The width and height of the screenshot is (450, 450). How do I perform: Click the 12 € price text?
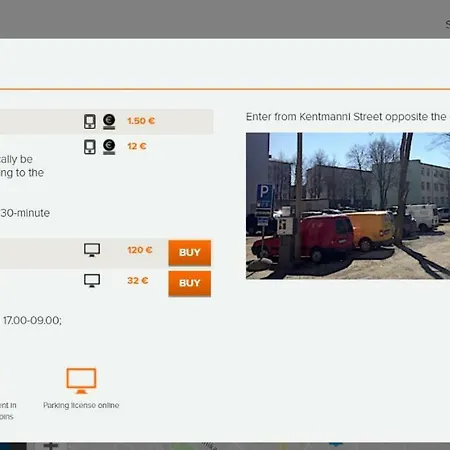137,146
